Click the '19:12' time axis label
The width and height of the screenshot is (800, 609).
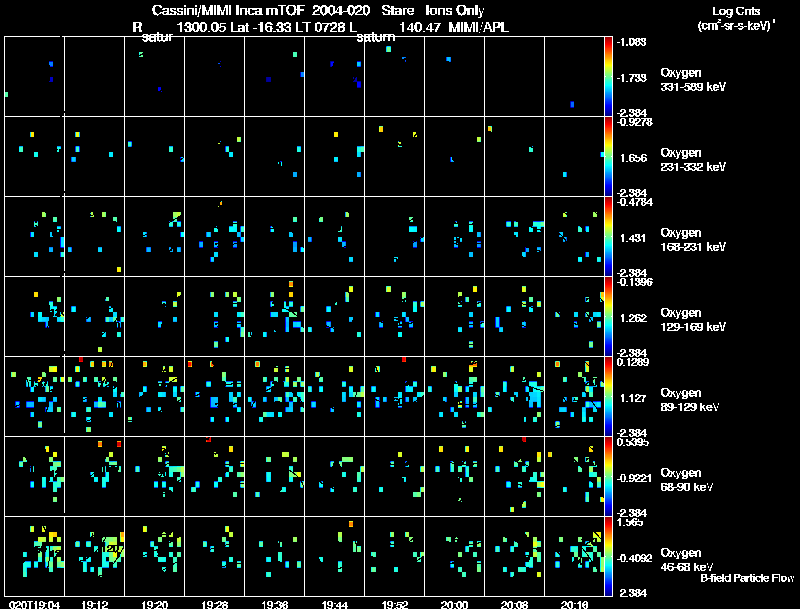click(x=95, y=605)
